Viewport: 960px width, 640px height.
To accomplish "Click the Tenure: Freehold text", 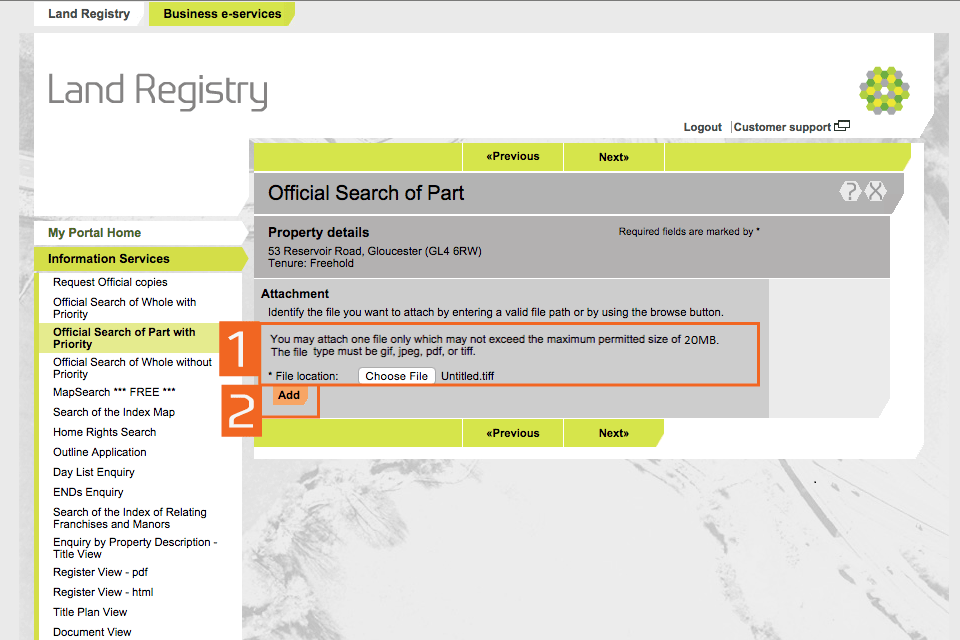I will pyautogui.click(x=311, y=263).
